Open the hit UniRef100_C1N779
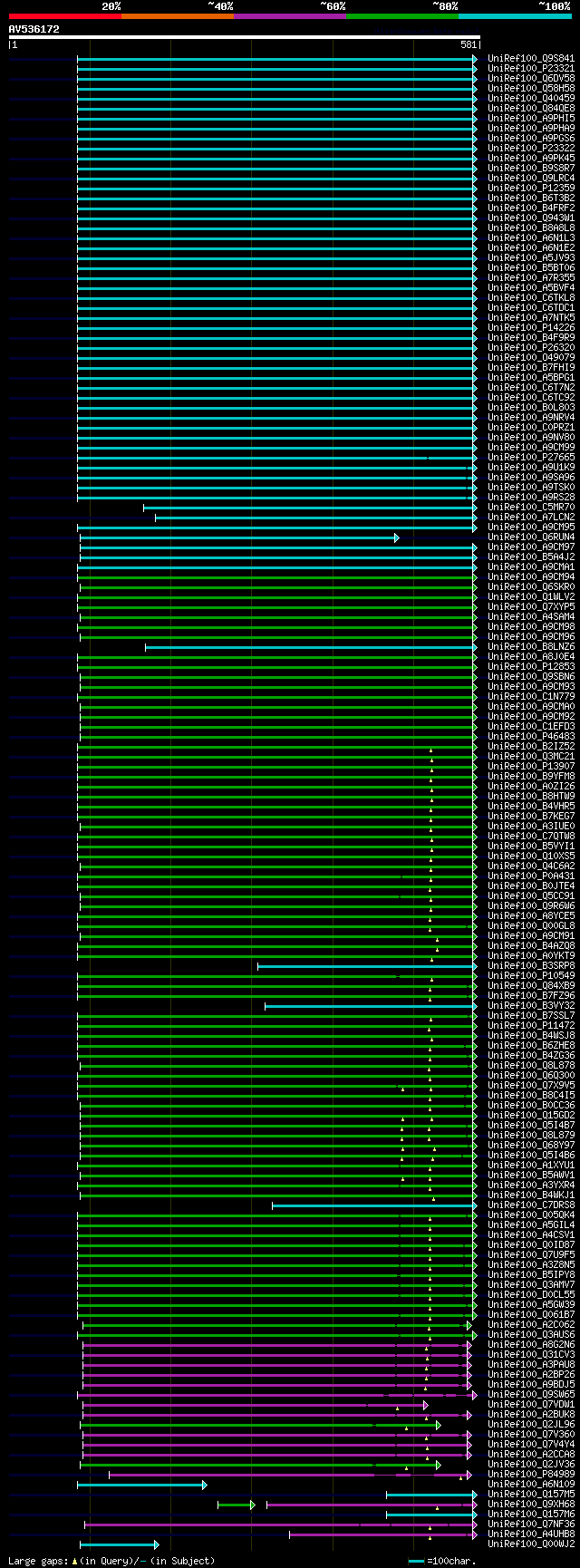 (531, 696)
